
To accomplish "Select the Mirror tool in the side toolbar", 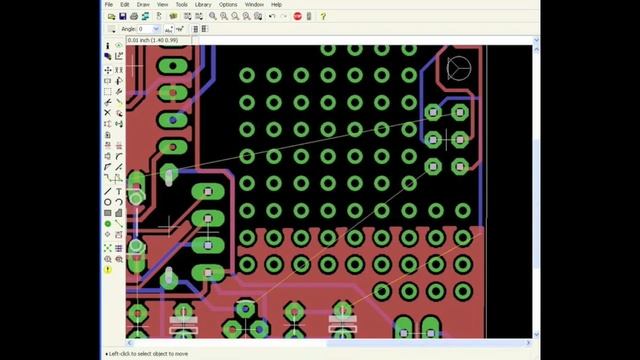I will tap(108, 81).
